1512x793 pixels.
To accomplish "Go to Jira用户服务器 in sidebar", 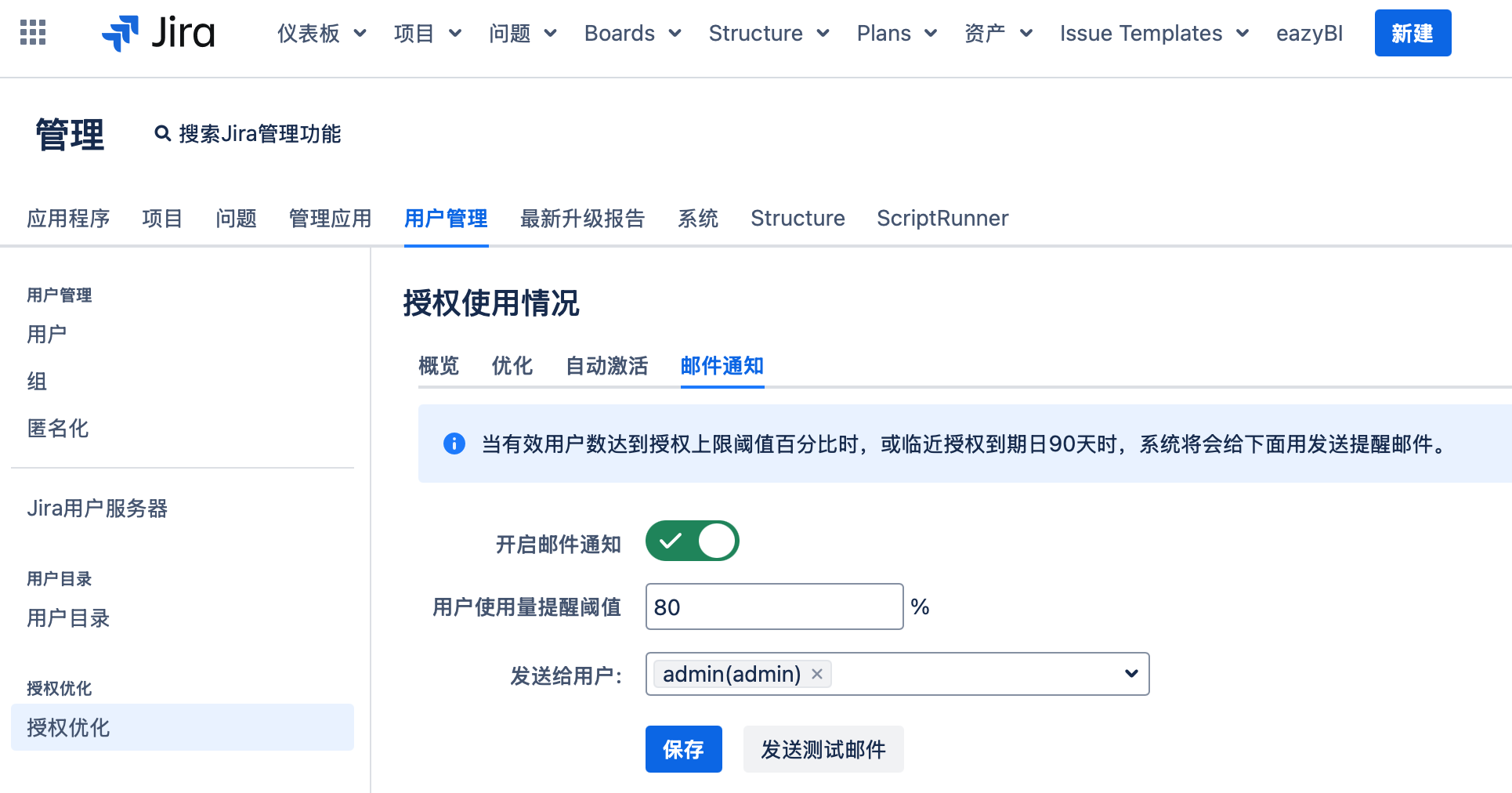I will tap(97, 509).
